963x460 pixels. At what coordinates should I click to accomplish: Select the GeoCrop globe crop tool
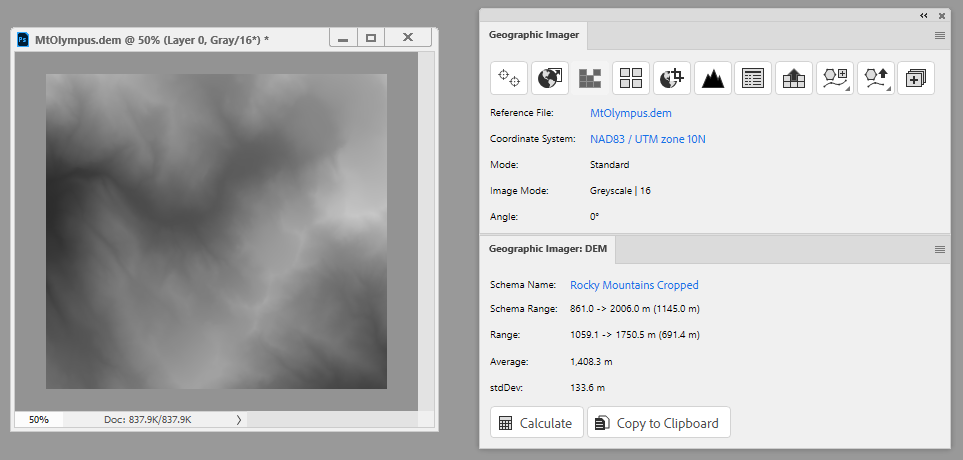(672, 78)
